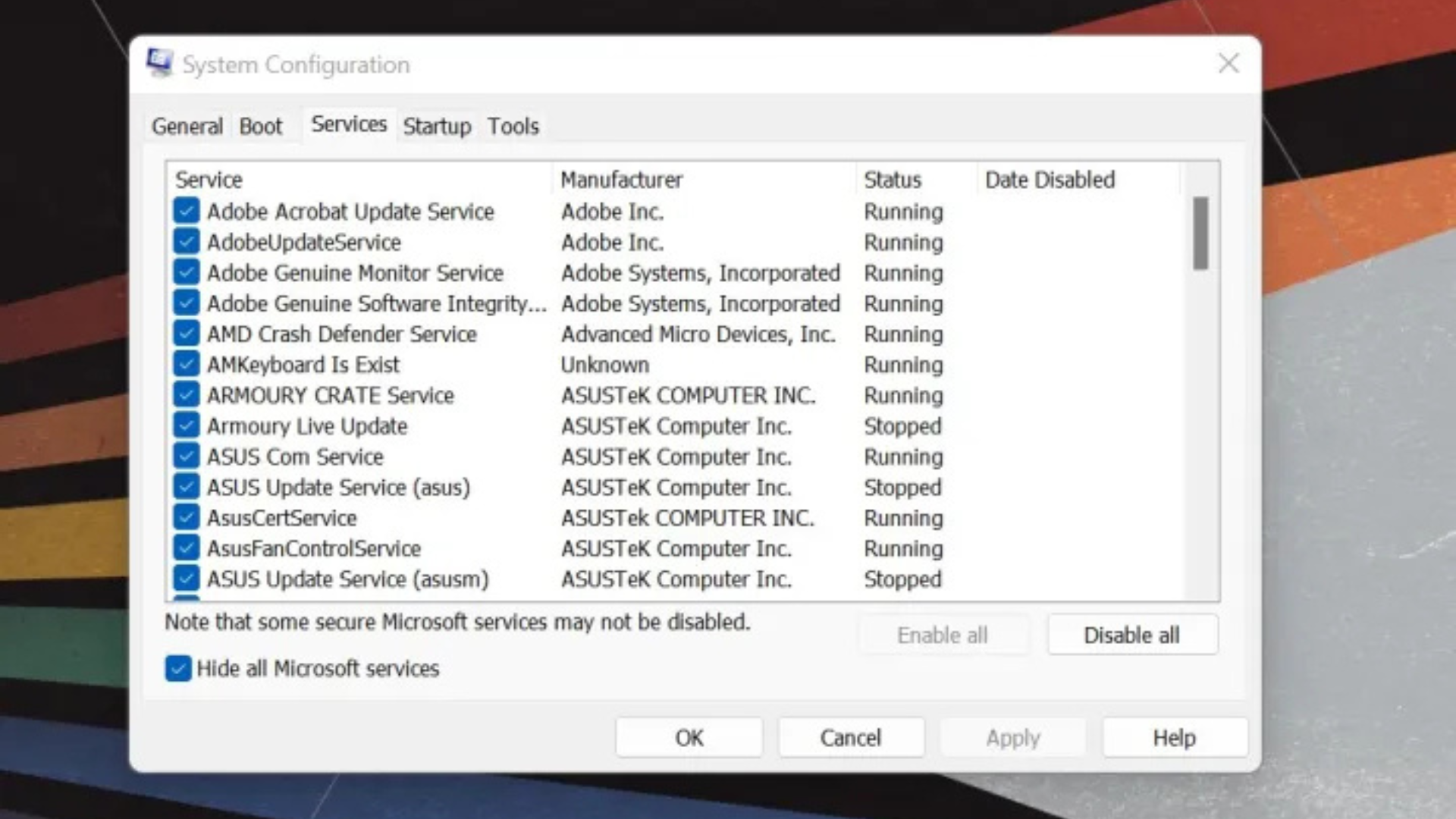1456x819 pixels.
Task: Toggle the ARMOURY CRATE Service checkbox
Action: [186, 395]
